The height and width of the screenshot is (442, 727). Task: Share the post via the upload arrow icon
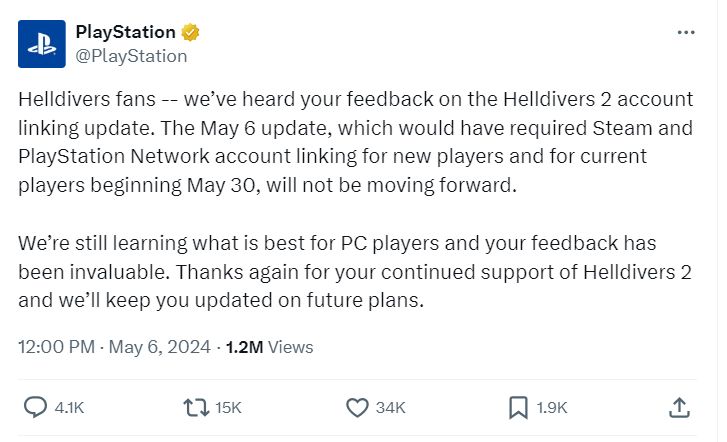(678, 407)
